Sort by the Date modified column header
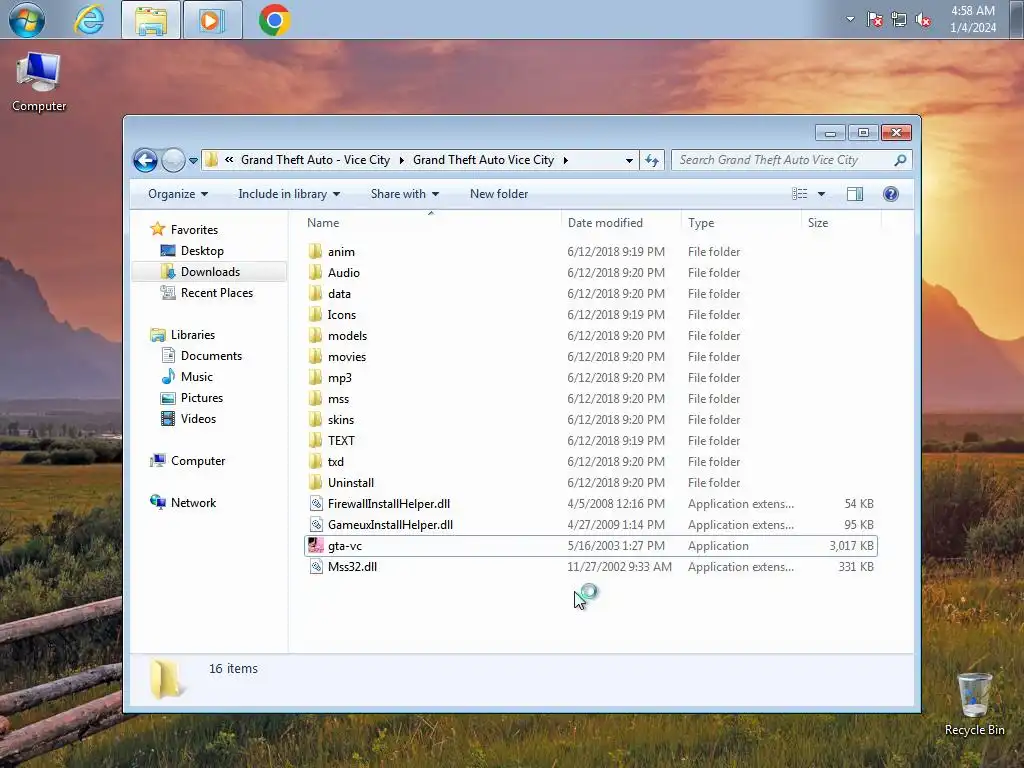Screen dimensions: 1024x768 [x=605, y=223]
